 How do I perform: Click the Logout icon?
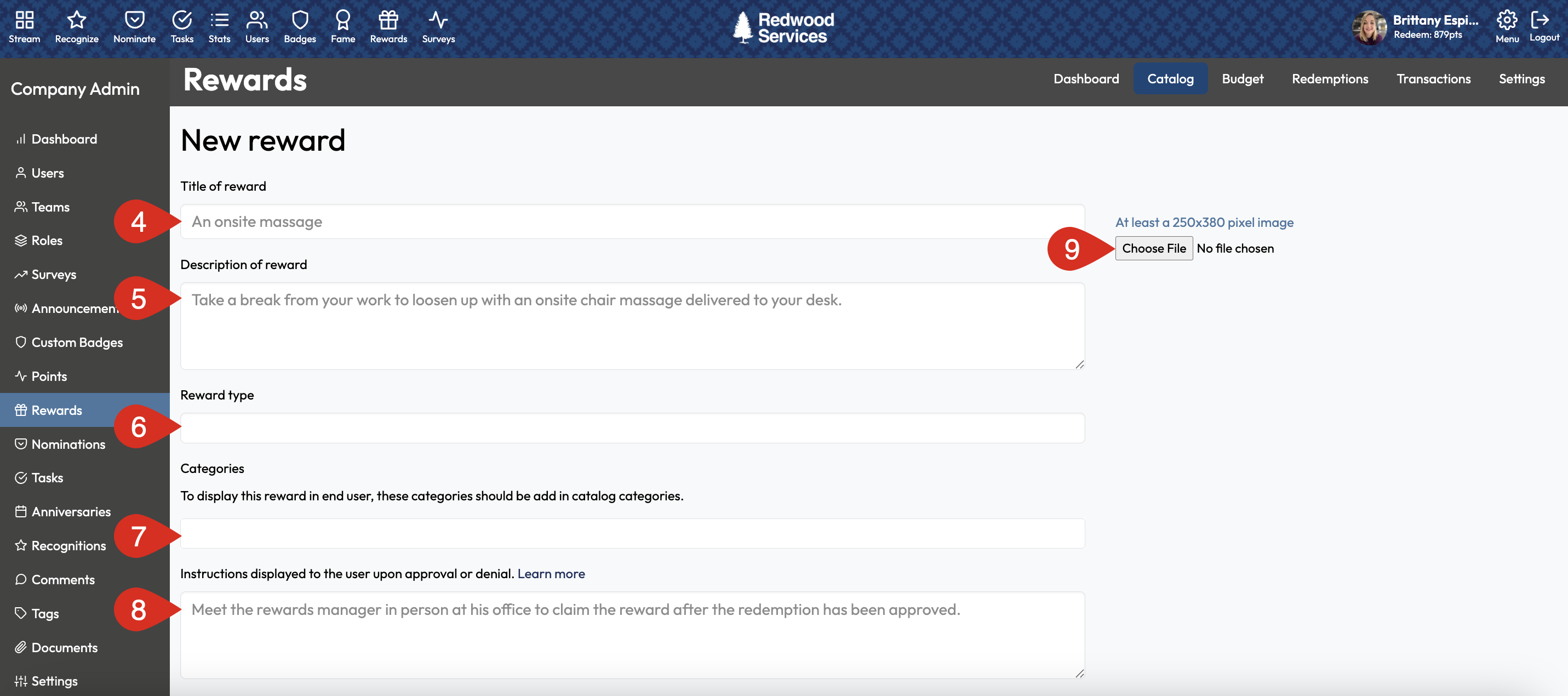click(1544, 26)
